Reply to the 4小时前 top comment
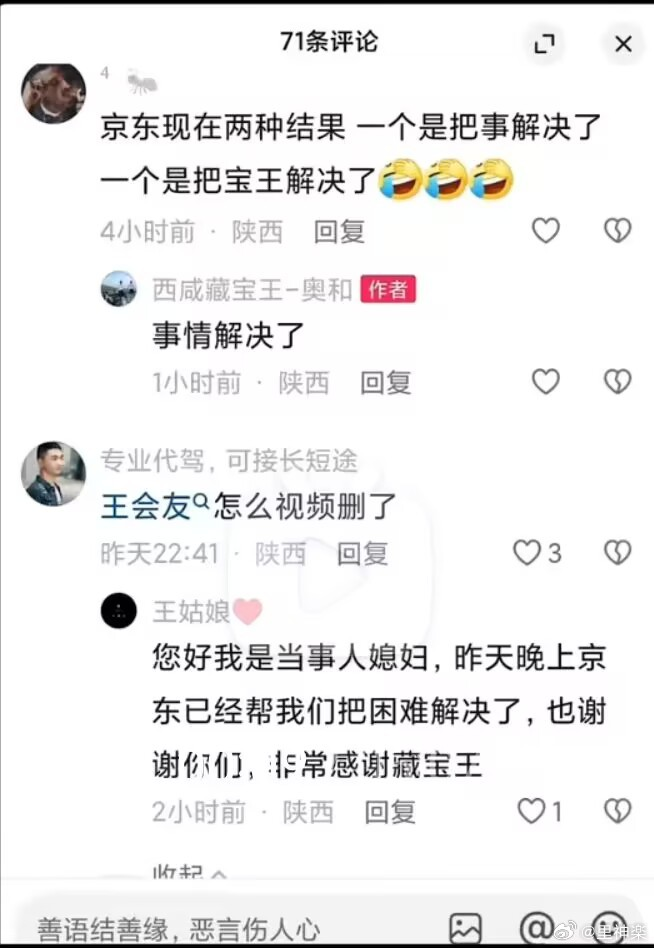Viewport: 654px width, 948px height. pyautogui.click(x=339, y=232)
